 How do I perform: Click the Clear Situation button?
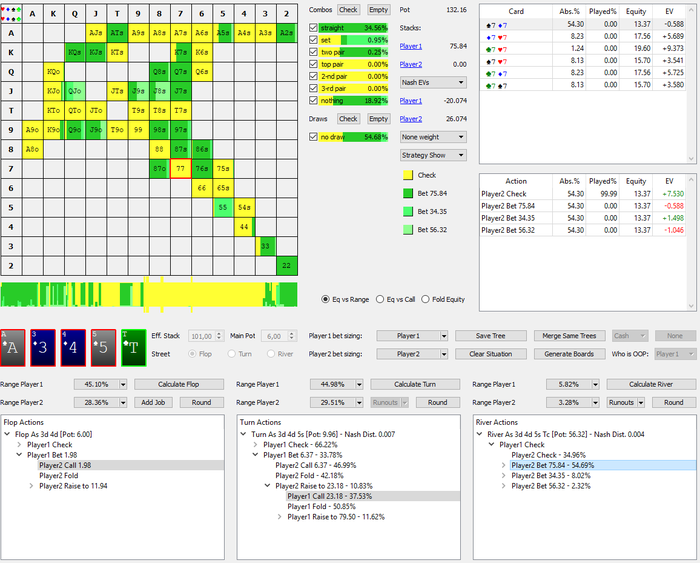[x=491, y=354]
